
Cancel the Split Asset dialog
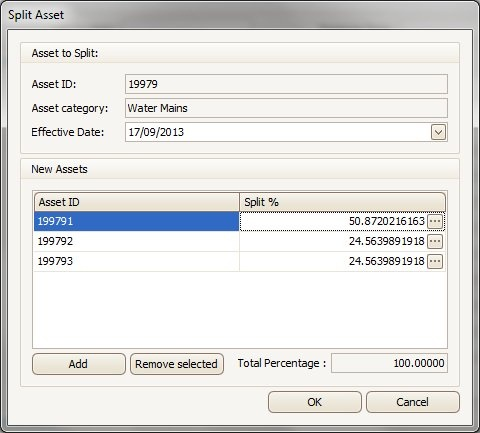point(413,402)
